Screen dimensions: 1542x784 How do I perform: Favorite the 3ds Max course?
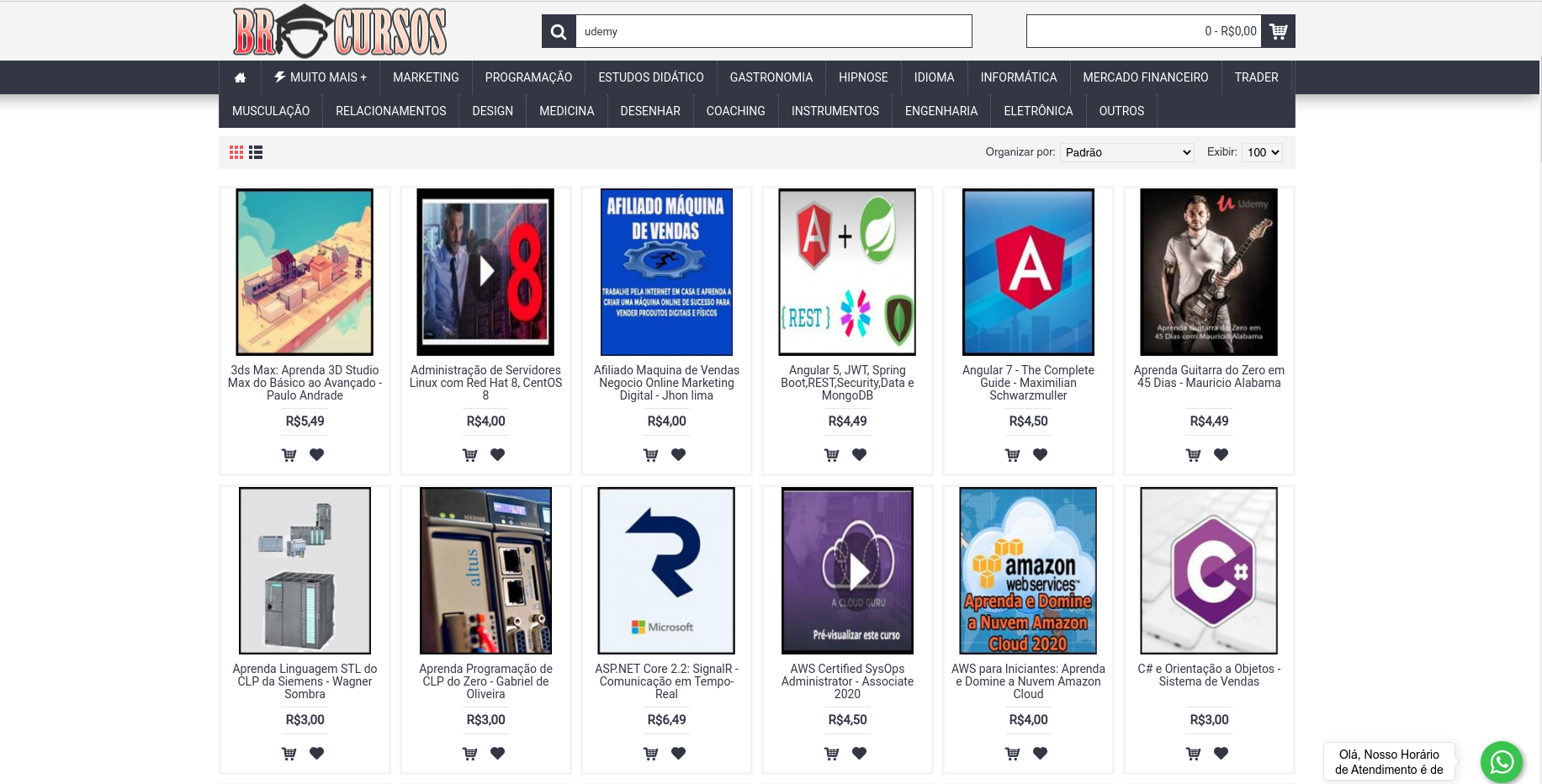point(317,454)
